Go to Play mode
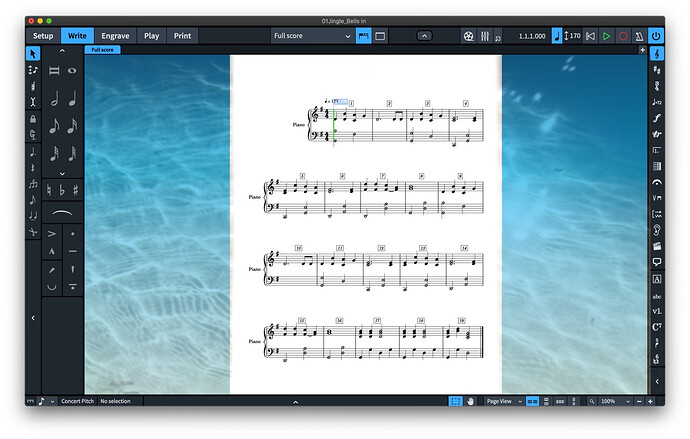690x439 pixels. point(151,36)
